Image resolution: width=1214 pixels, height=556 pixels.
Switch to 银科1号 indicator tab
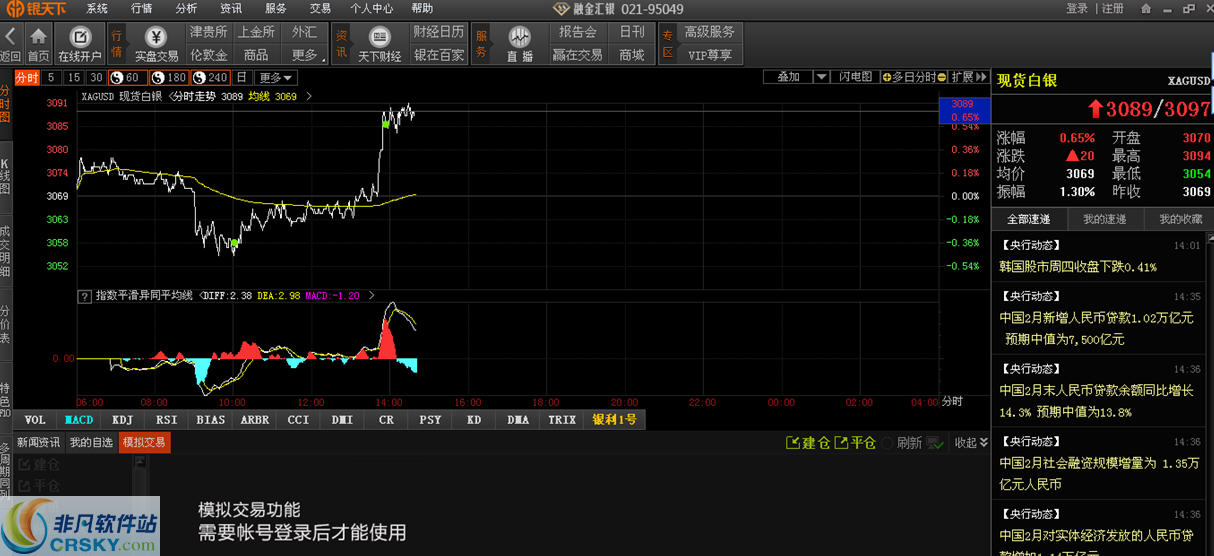pos(614,420)
